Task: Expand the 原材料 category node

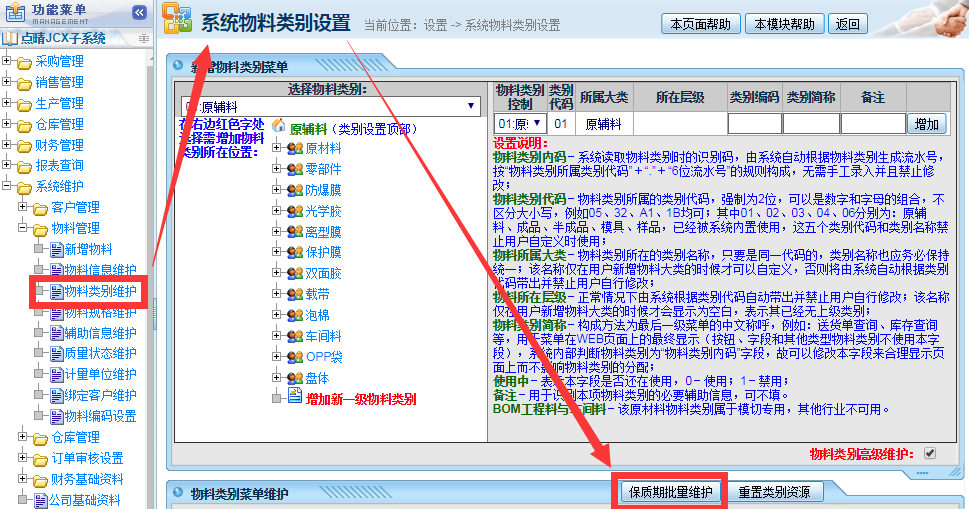Action: coord(277,148)
